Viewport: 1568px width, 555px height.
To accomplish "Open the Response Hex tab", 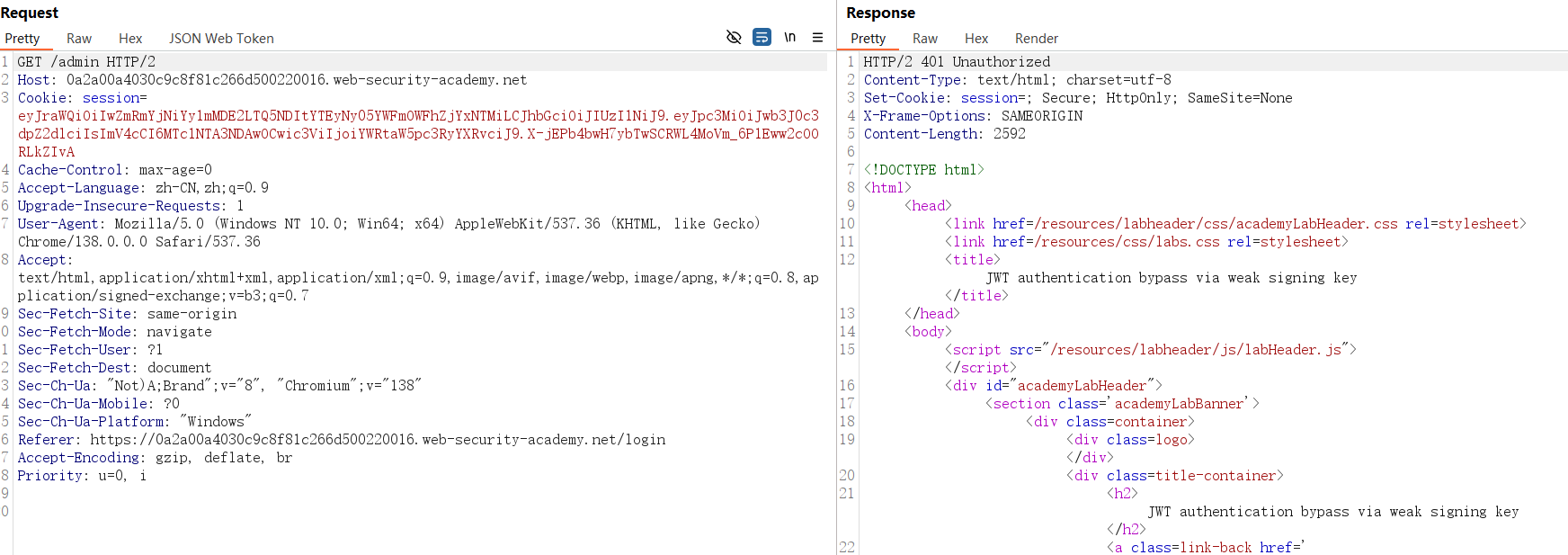I will point(976,39).
